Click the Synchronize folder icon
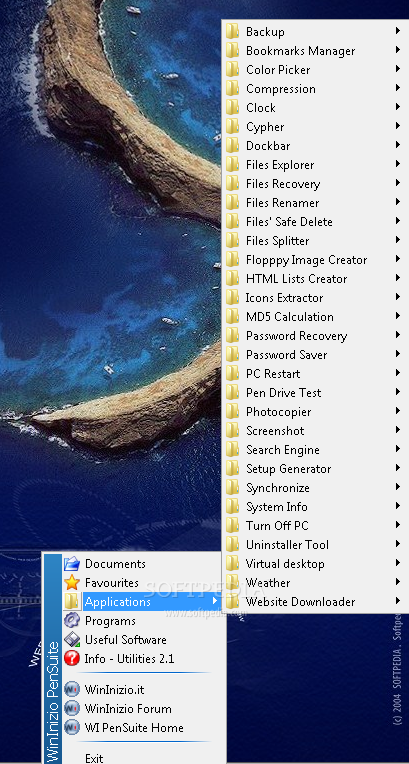409x764 pixels. [233, 488]
